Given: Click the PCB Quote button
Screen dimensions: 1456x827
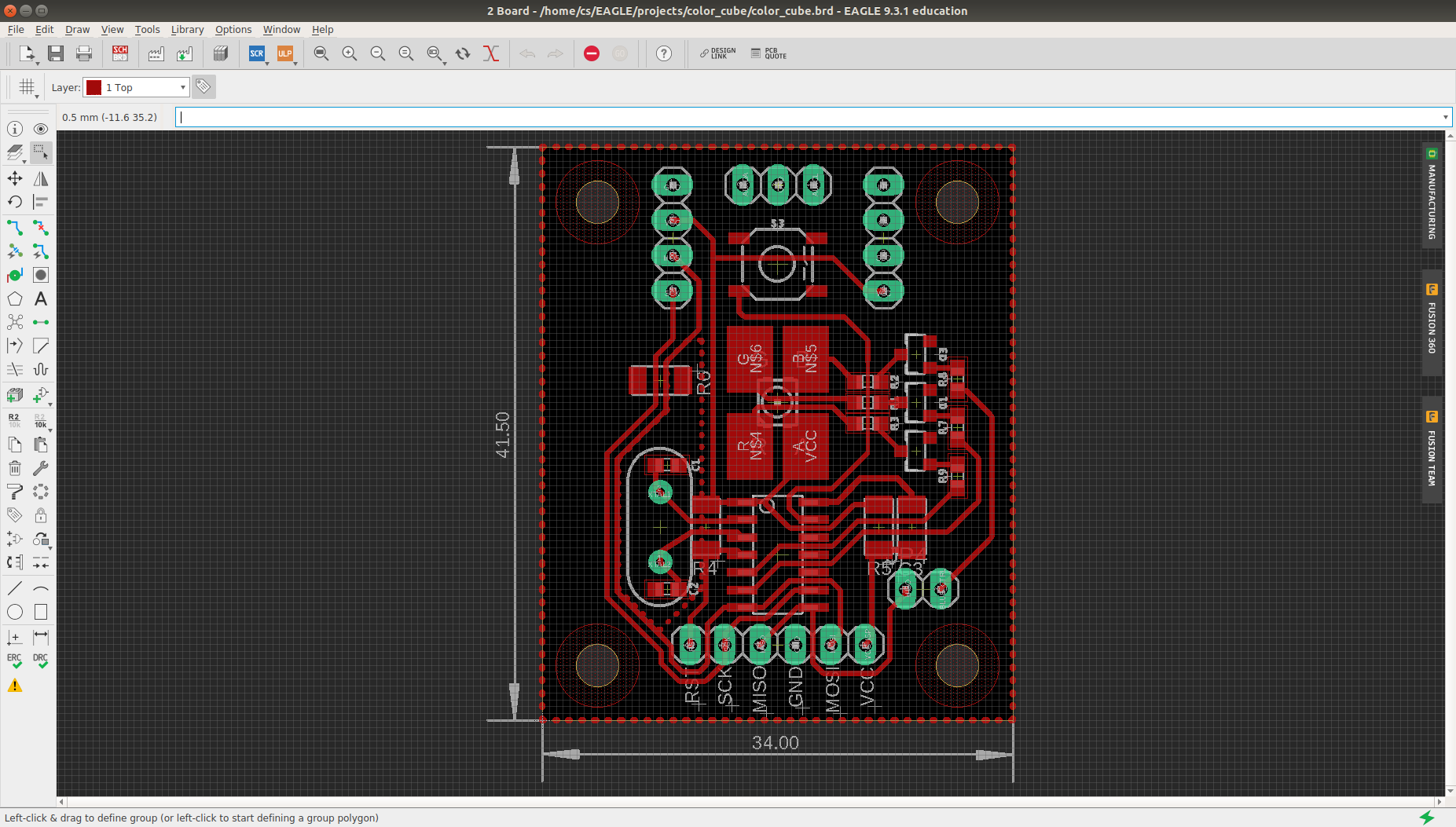Looking at the screenshot, I should tap(768, 53).
